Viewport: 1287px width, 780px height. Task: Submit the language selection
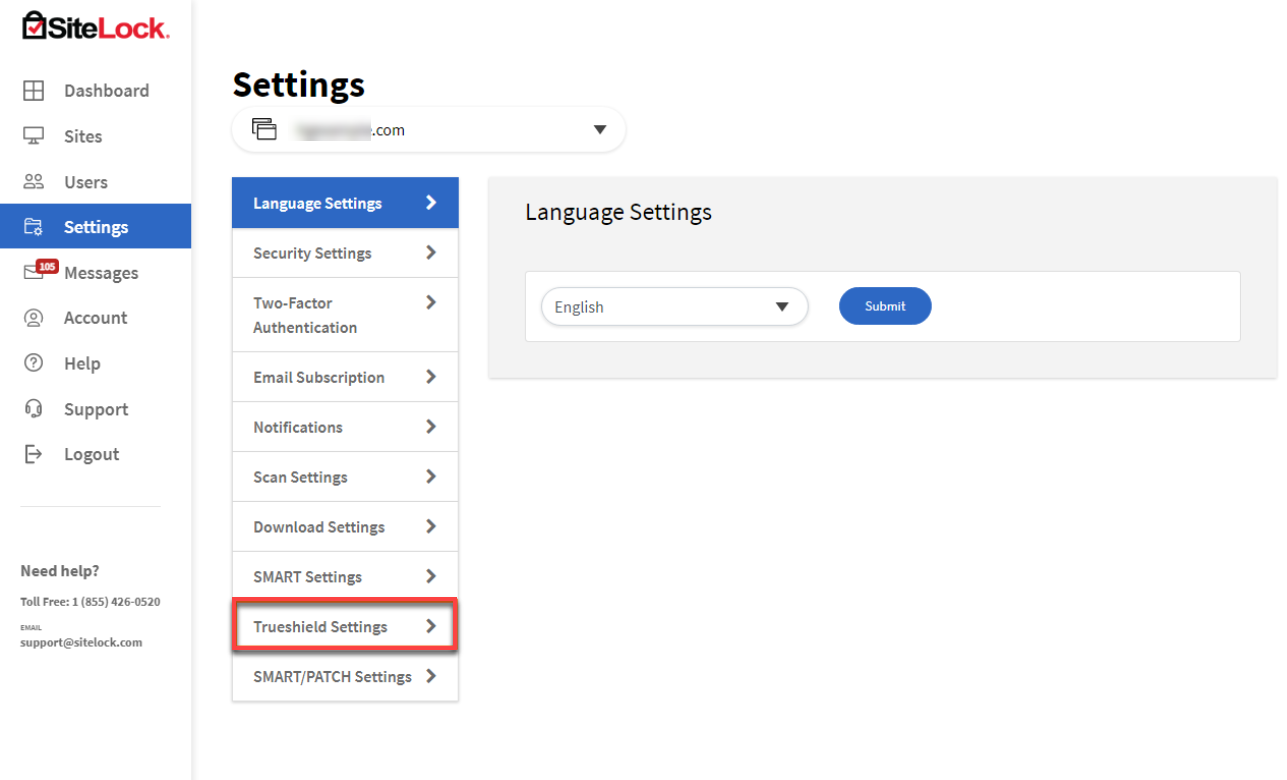tap(884, 306)
